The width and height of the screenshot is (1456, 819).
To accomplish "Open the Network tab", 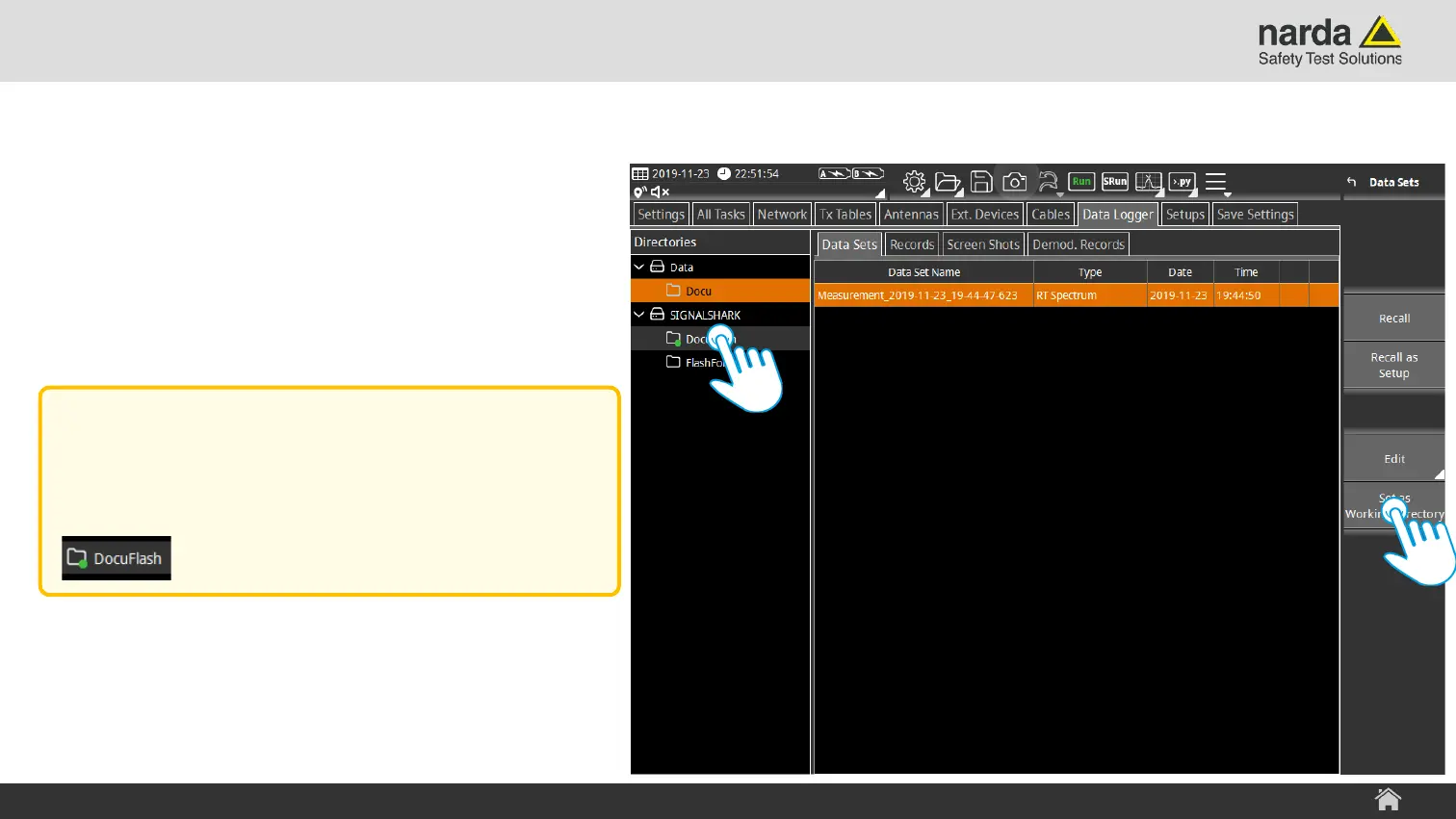I will [x=782, y=215].
